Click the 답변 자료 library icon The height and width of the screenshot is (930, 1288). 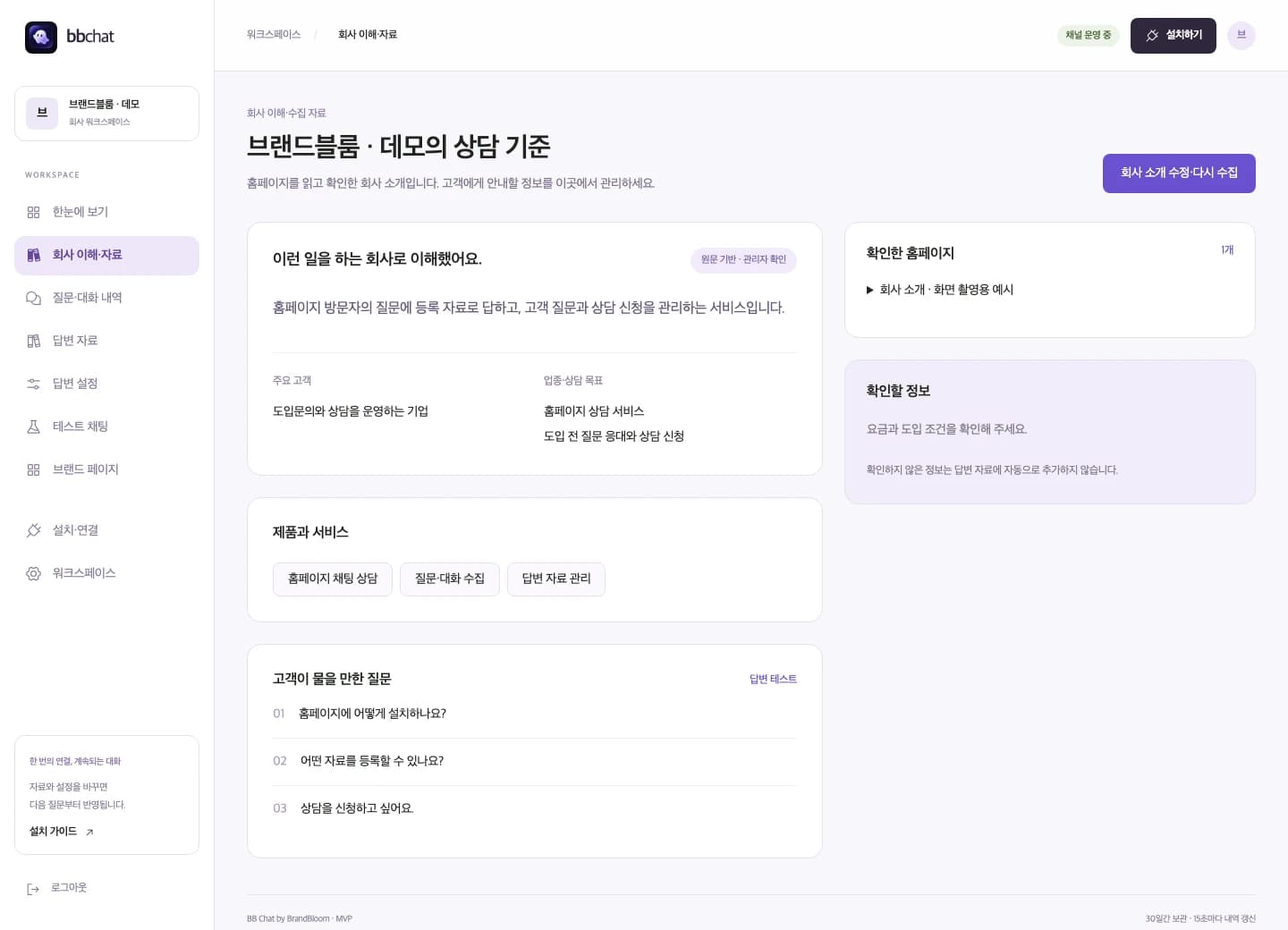click(33, 341)
